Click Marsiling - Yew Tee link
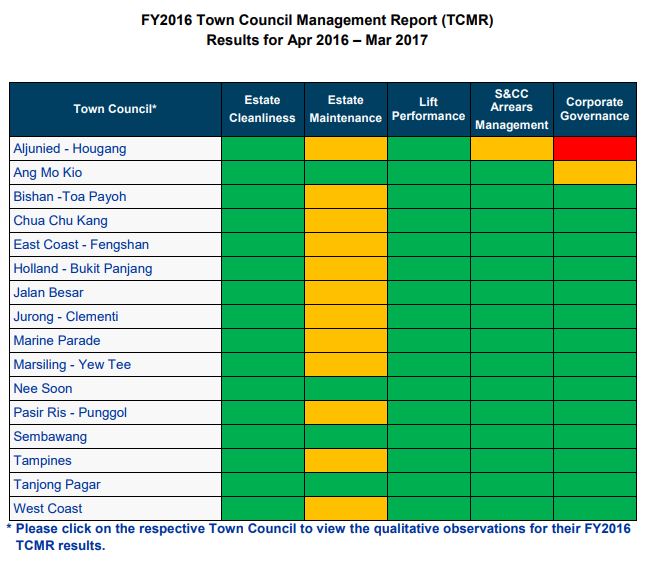 click(72, 365)
